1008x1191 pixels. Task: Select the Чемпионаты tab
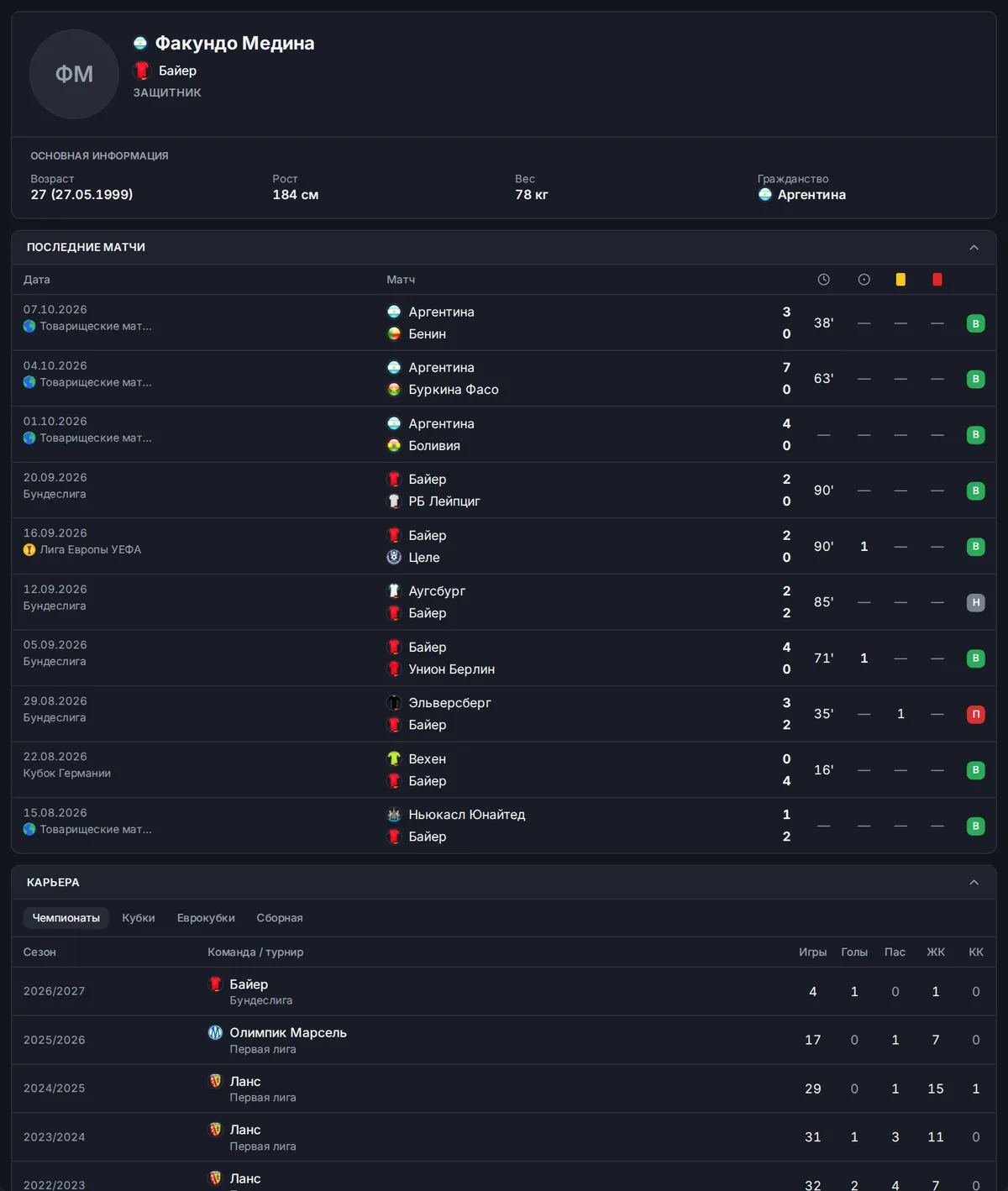pyautogui.click(x=66, y=918)
